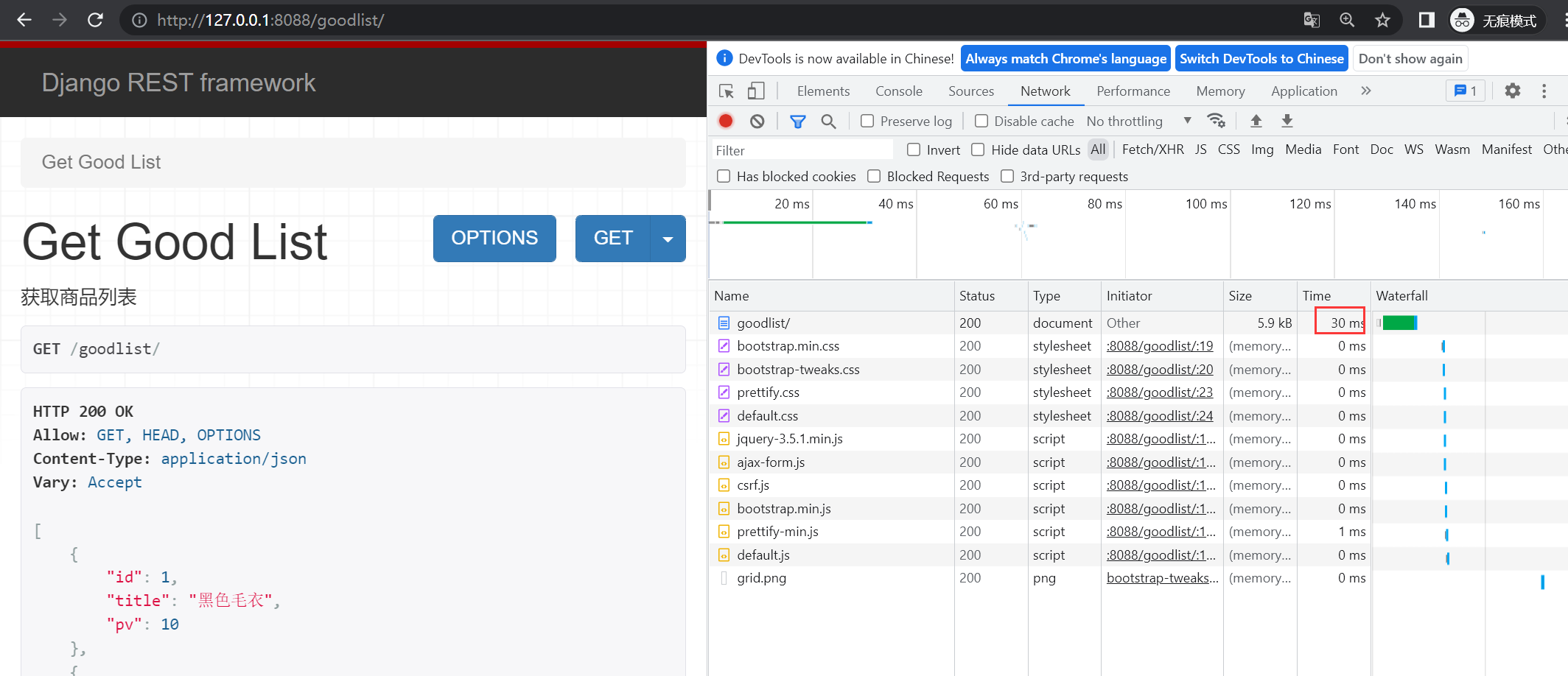Open the DevTools customize three-dot menu
Screen dimensions: 1568x676
click(1544, 91)
